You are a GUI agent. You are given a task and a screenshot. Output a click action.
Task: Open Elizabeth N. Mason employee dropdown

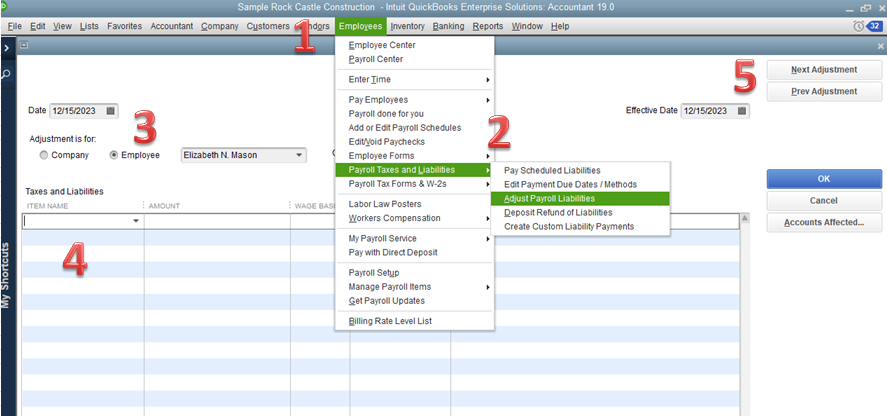(299, 155)
